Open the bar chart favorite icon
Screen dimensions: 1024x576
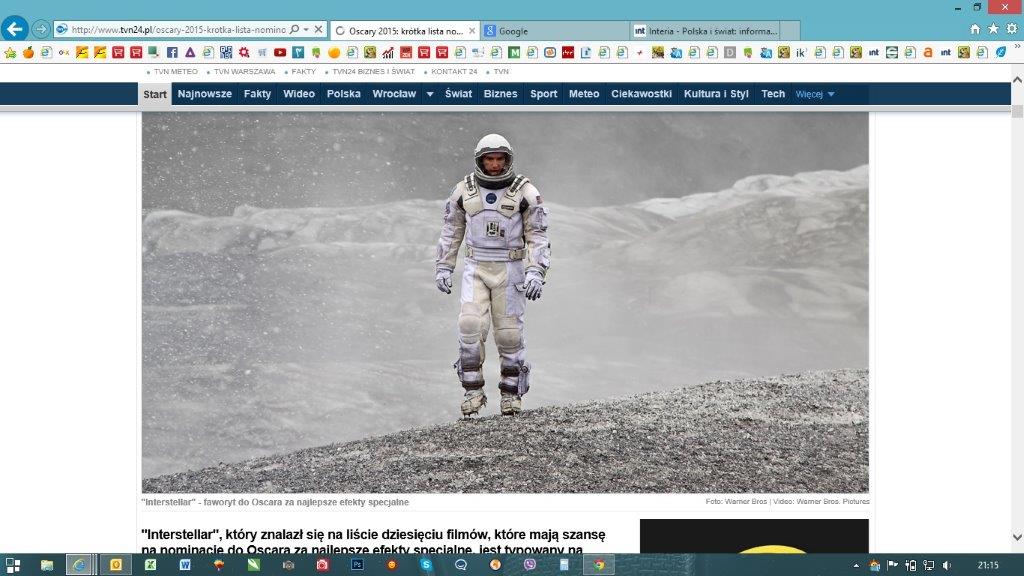coord(388,52)
